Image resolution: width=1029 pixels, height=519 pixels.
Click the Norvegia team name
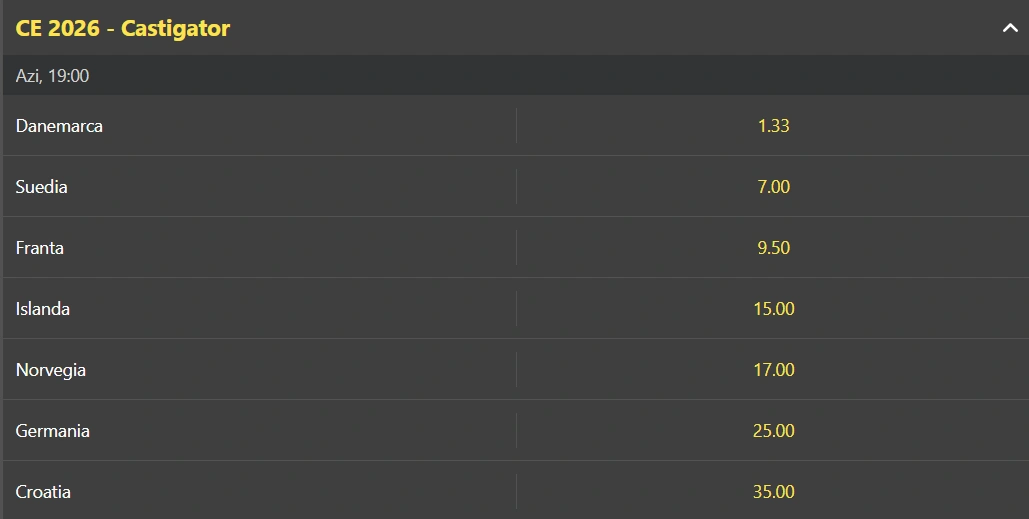[x=51, y=370]
